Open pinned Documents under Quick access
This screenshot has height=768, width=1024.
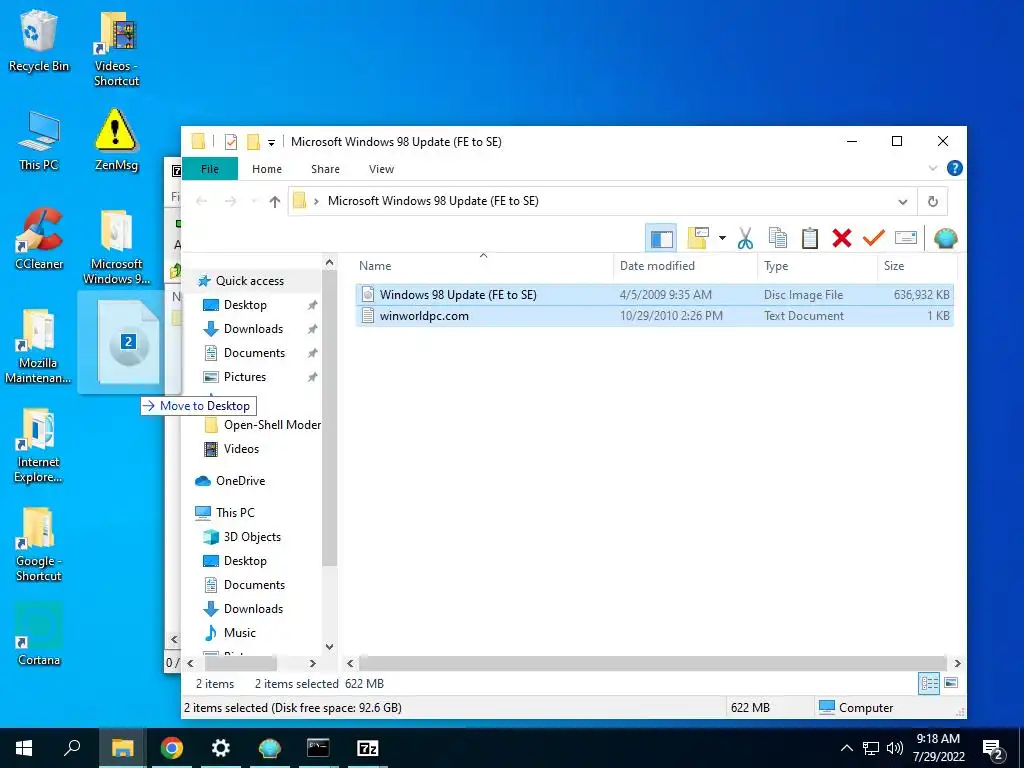pos(254,353)
